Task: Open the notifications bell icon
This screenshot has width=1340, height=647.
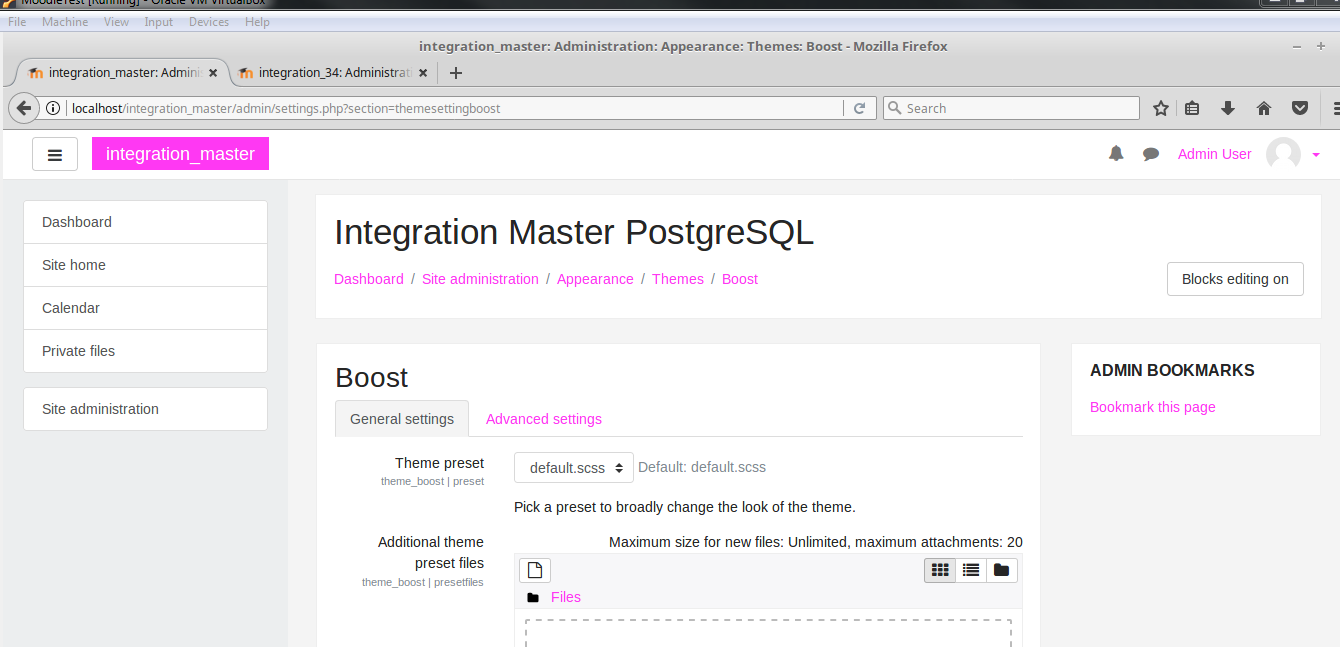Action: 1116,154
